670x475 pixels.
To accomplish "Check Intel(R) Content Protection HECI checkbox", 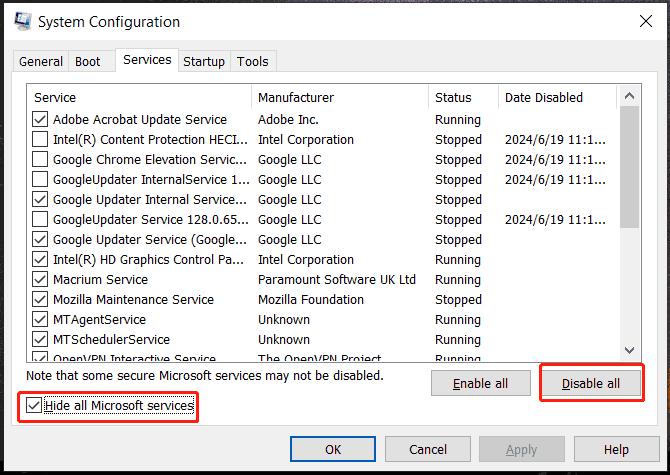I will (x=40, y=139).
